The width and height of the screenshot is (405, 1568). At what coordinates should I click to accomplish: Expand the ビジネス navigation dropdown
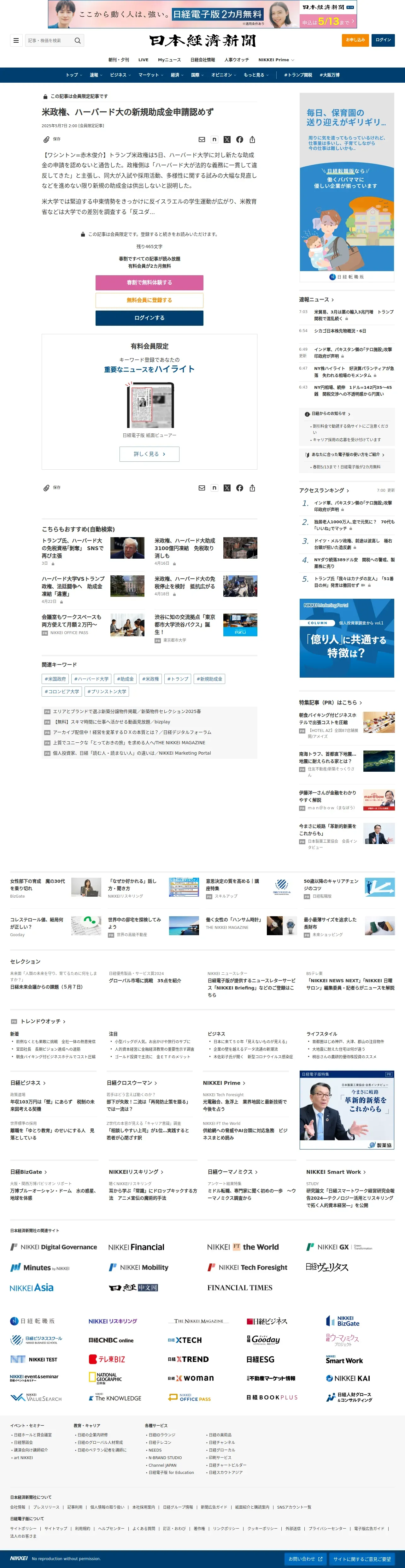[x=120, y=75]
